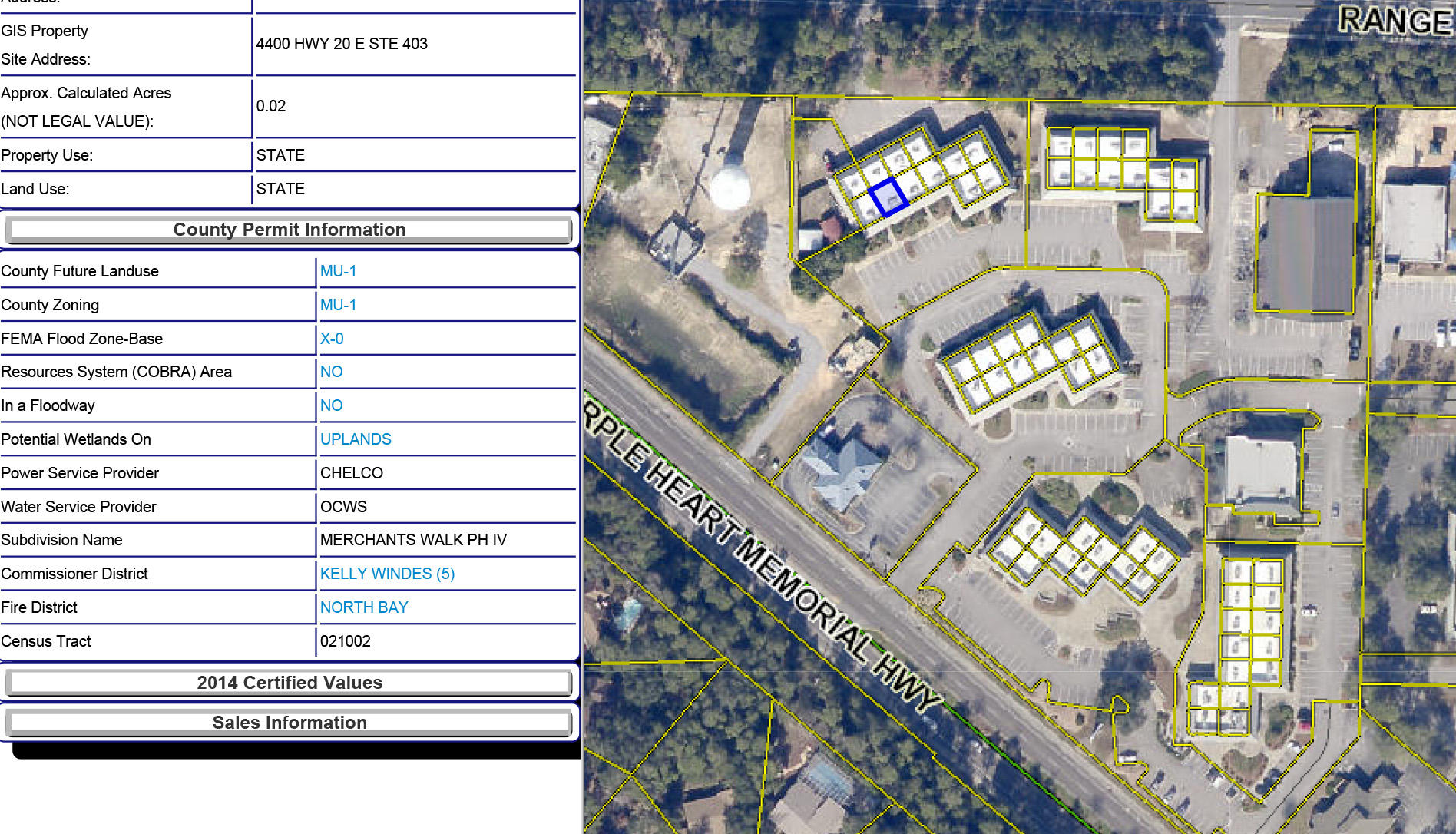The image size is (1456, 834).
Task: Click the RANGE label on the map
Action: (1395, 21)
